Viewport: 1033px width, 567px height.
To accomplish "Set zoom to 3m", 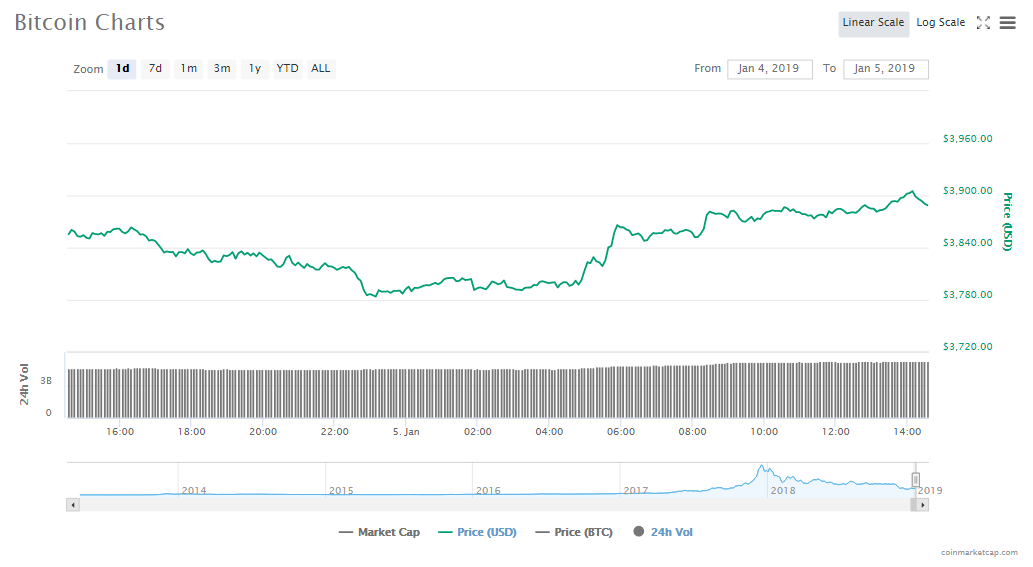I will [222, 69].
